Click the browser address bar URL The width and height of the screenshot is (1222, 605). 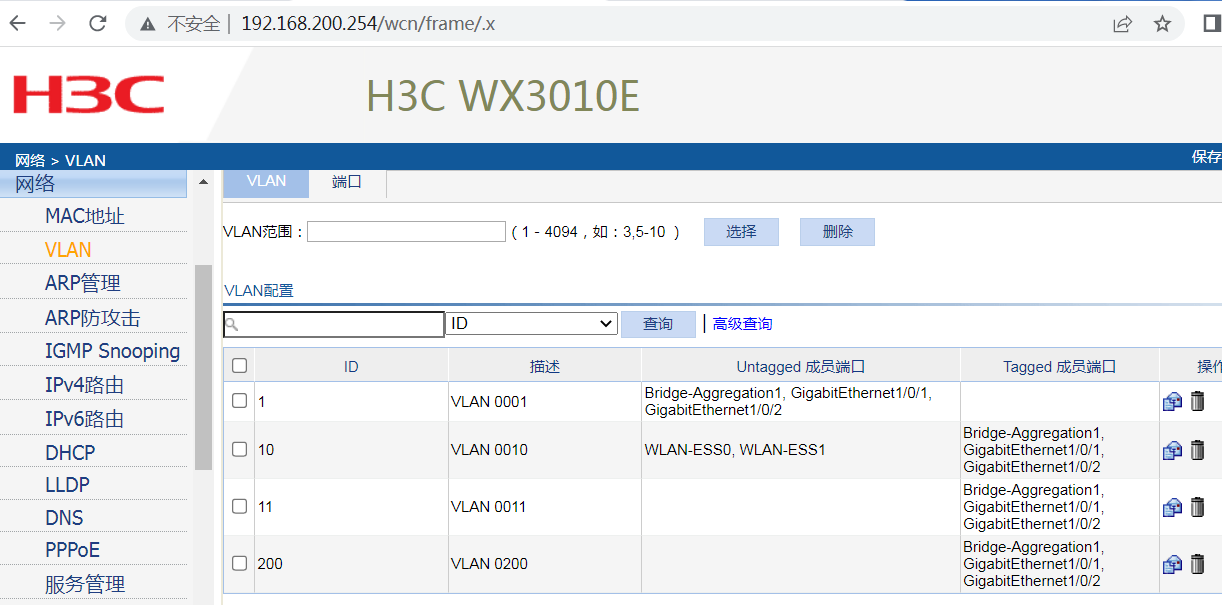click(x=368, y=24)
